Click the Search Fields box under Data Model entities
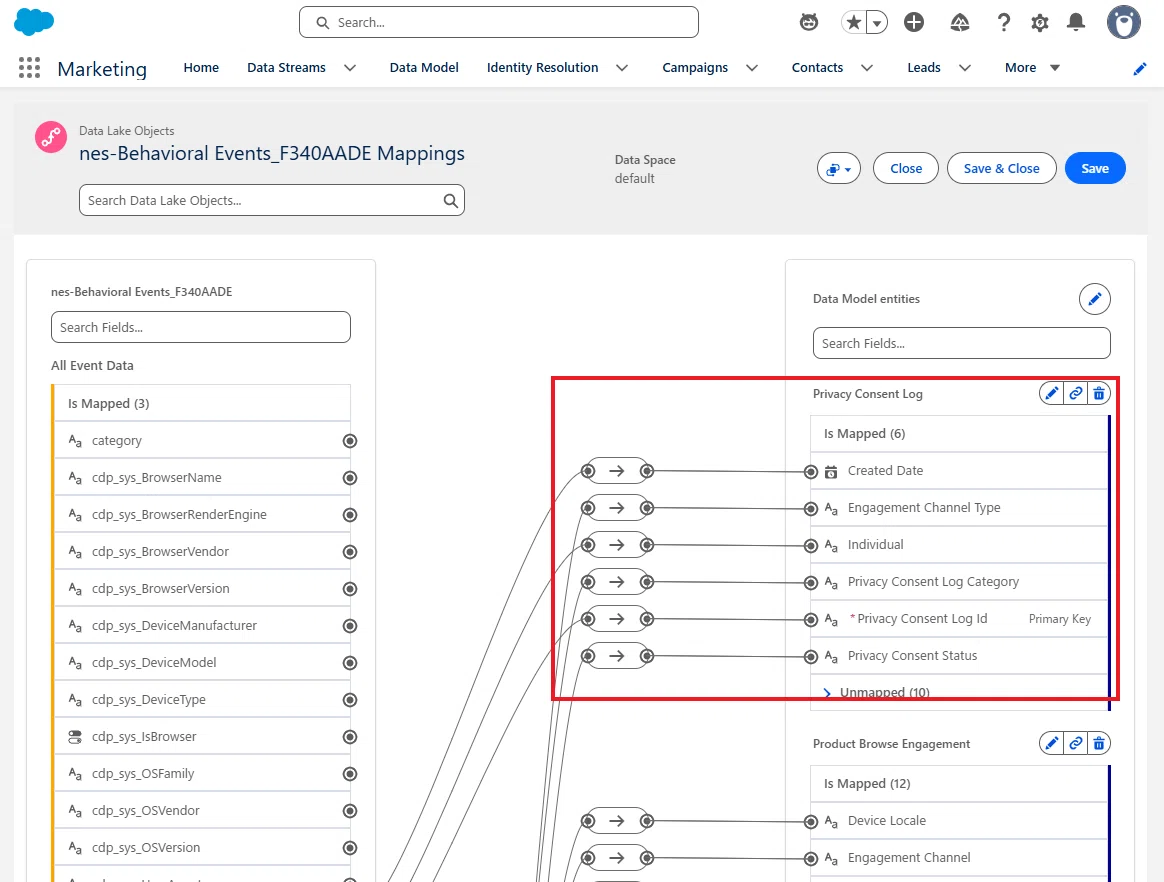Screen dimensions: 1164x882 click(x=961, y=343)
